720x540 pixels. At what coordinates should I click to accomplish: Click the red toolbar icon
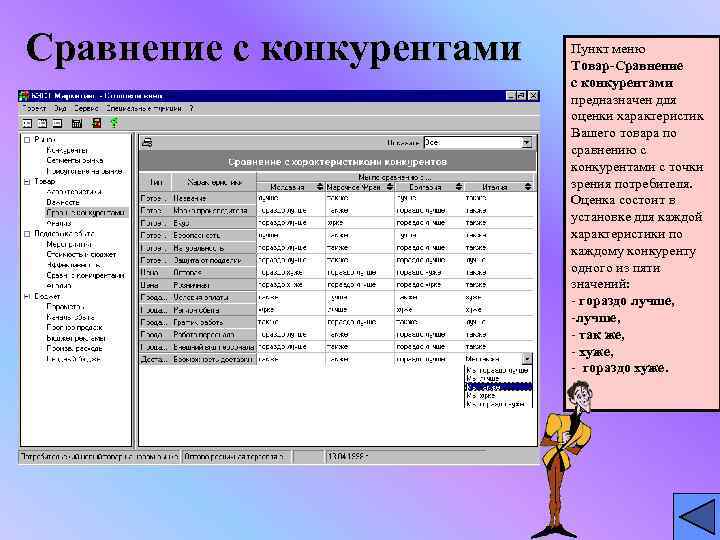(96, 123)
